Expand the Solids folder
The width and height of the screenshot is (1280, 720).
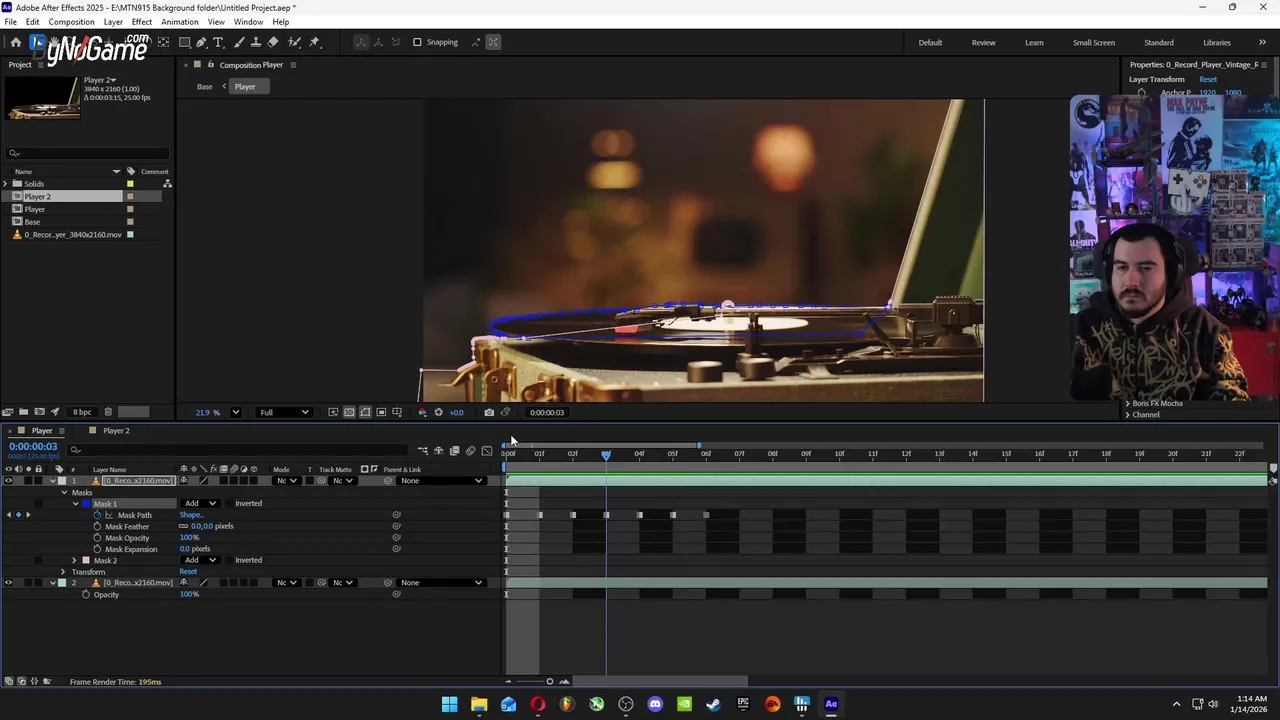point(5,184)
